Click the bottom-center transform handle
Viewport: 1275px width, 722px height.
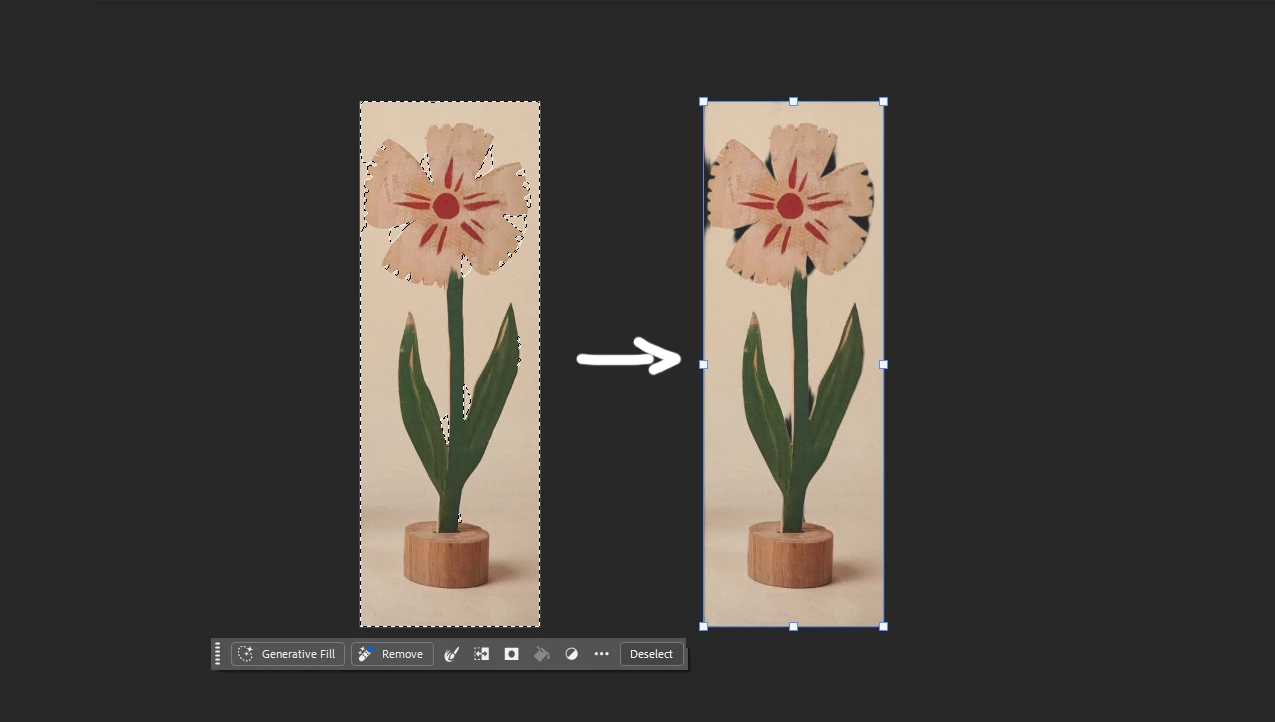(x=793, y=627)
